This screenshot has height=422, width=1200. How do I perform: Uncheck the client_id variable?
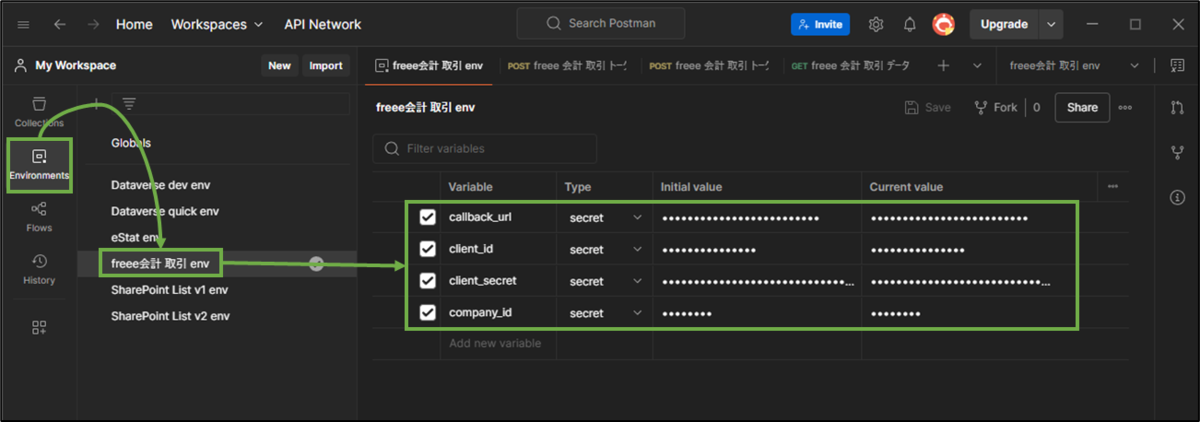(x=428, y=249)
